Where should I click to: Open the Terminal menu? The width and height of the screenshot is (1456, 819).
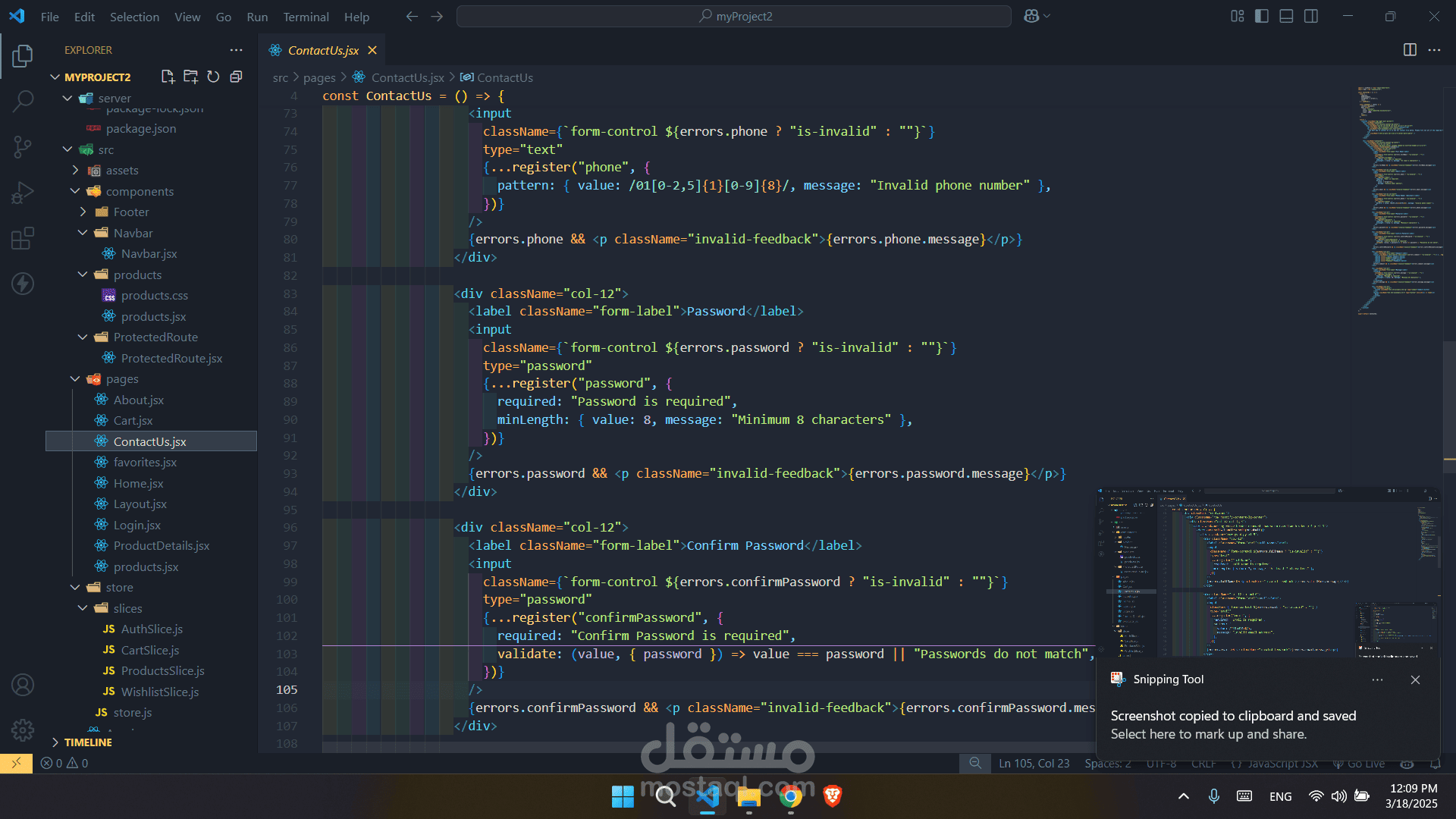(306, 17)
